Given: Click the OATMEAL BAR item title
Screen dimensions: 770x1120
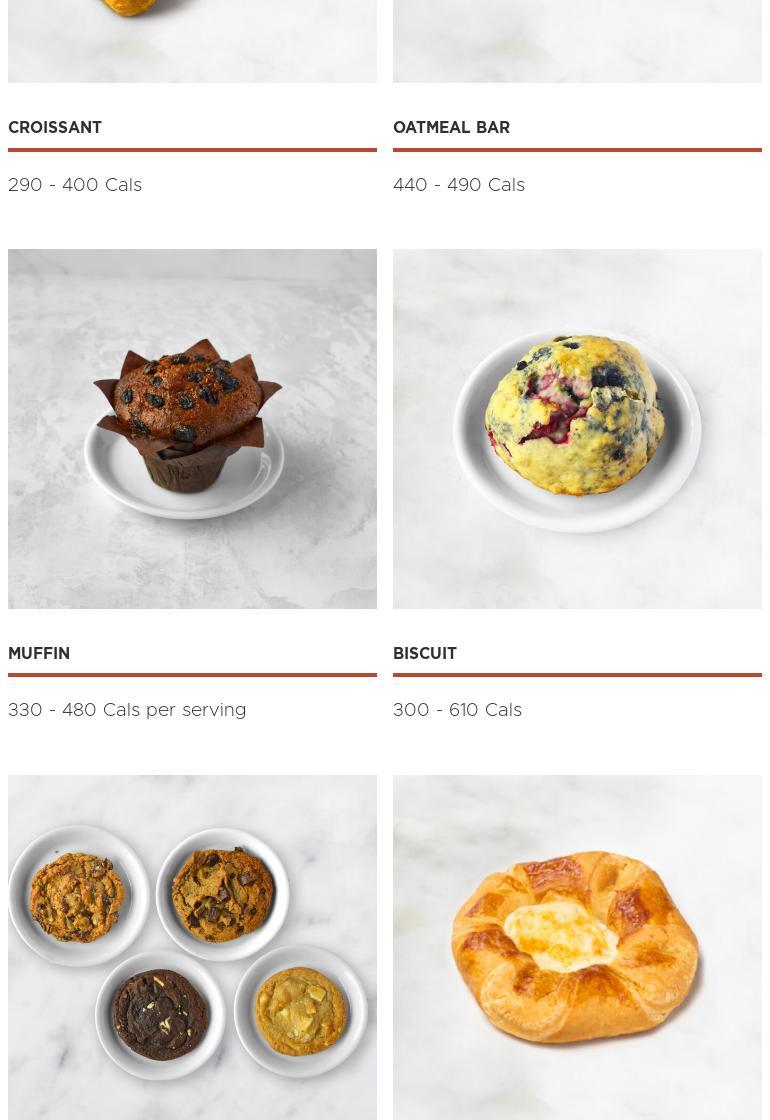Looking at the screenshot, I should tap(451, 127).
